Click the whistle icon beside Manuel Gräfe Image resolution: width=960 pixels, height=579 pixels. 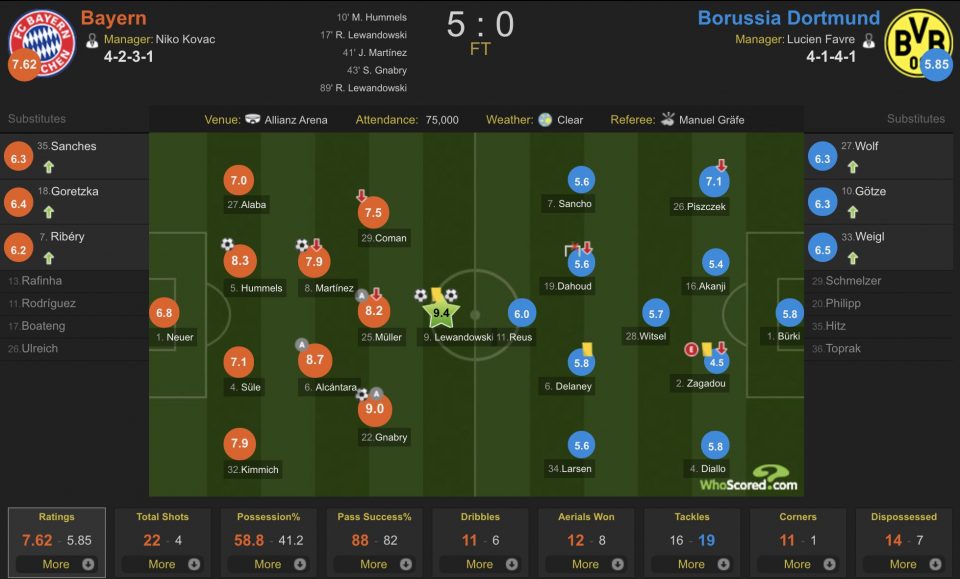(x=667, y=120)
